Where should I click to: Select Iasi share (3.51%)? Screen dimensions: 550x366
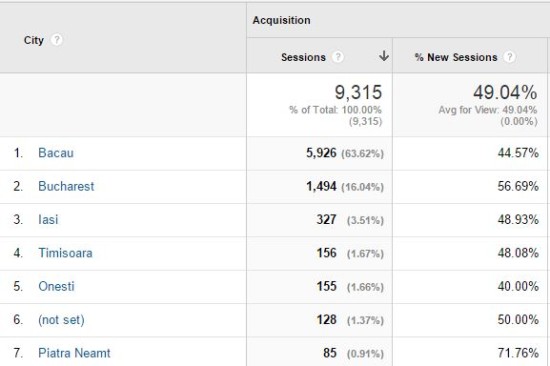point(365,220)
